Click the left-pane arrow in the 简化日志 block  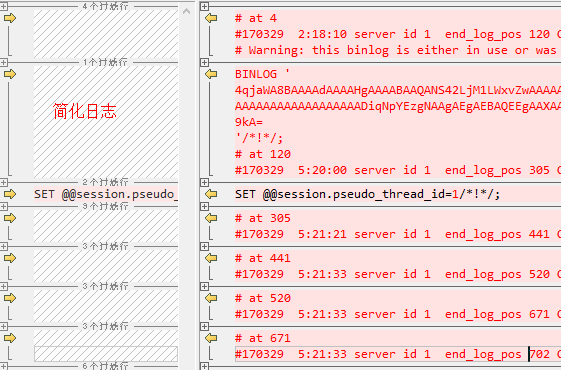point(10,74)
